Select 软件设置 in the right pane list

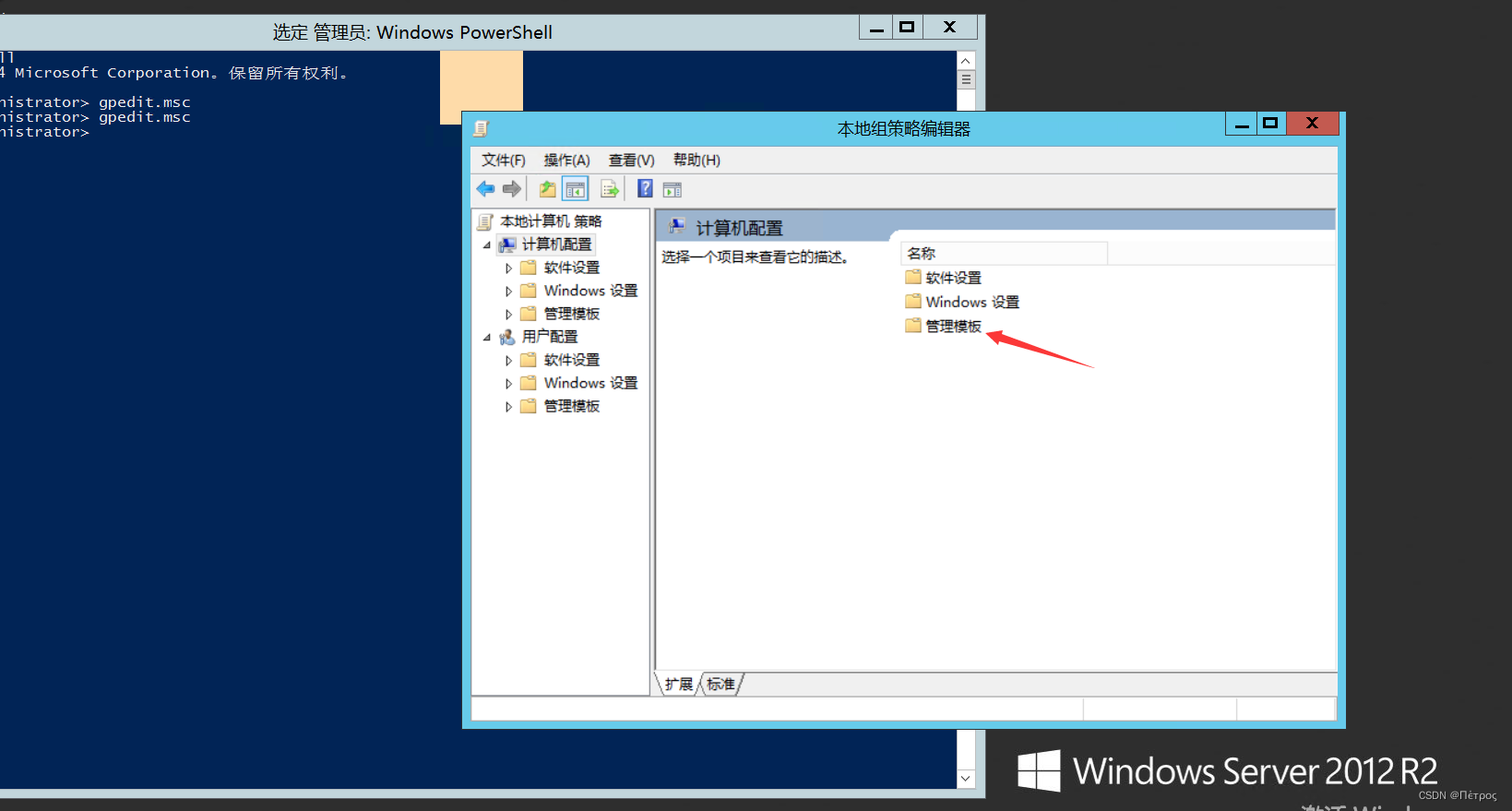click(x=953, y=278)
